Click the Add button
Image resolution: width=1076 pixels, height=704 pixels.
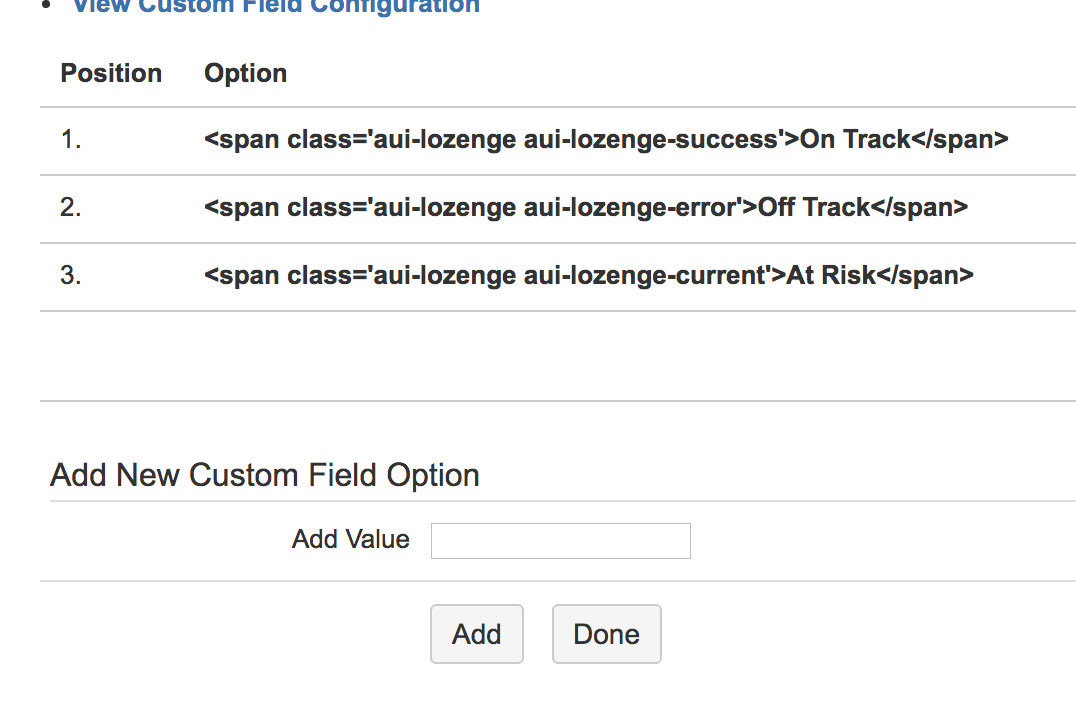point(477,634)
